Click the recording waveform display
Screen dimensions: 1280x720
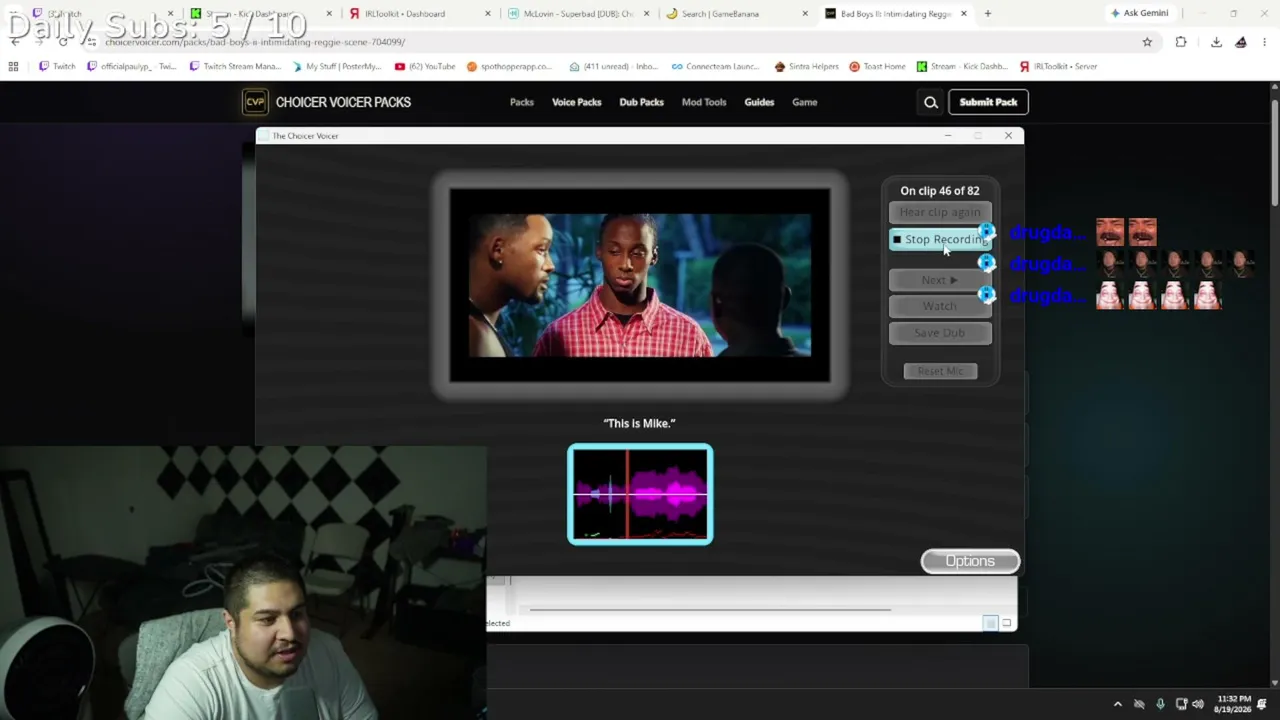[x=640, y=494]
